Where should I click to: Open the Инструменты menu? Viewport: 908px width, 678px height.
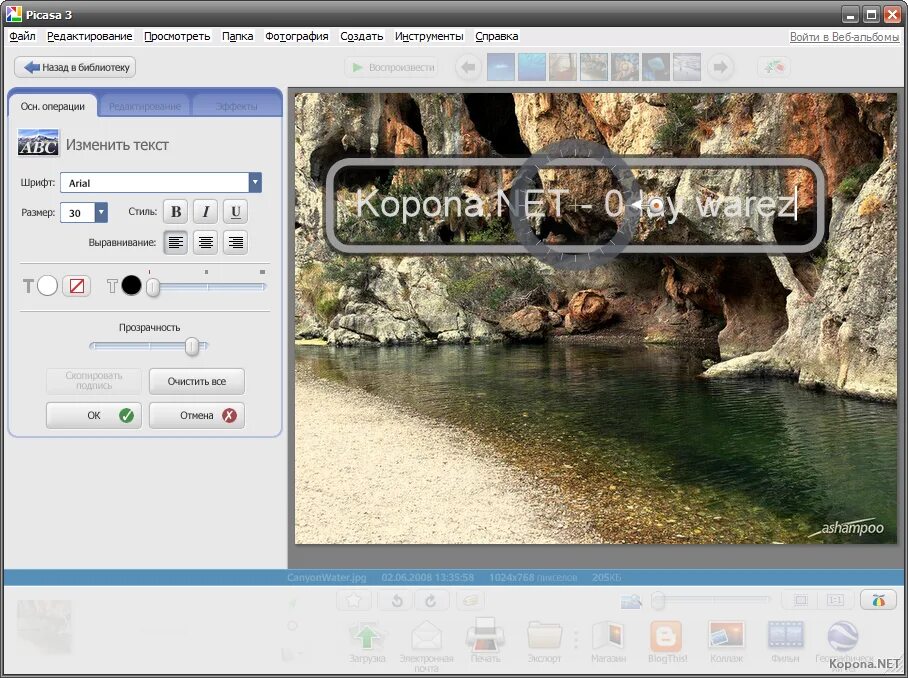click(x=429, y=35)
